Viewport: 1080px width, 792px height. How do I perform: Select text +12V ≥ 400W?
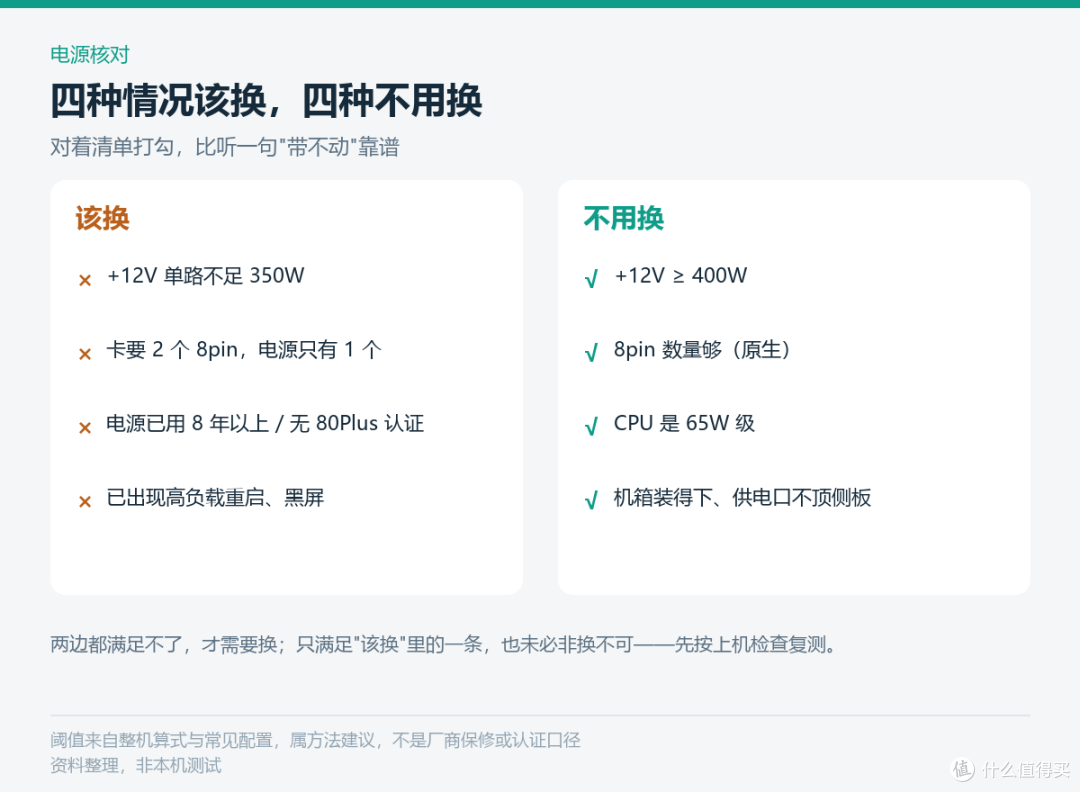coord(681,275)
